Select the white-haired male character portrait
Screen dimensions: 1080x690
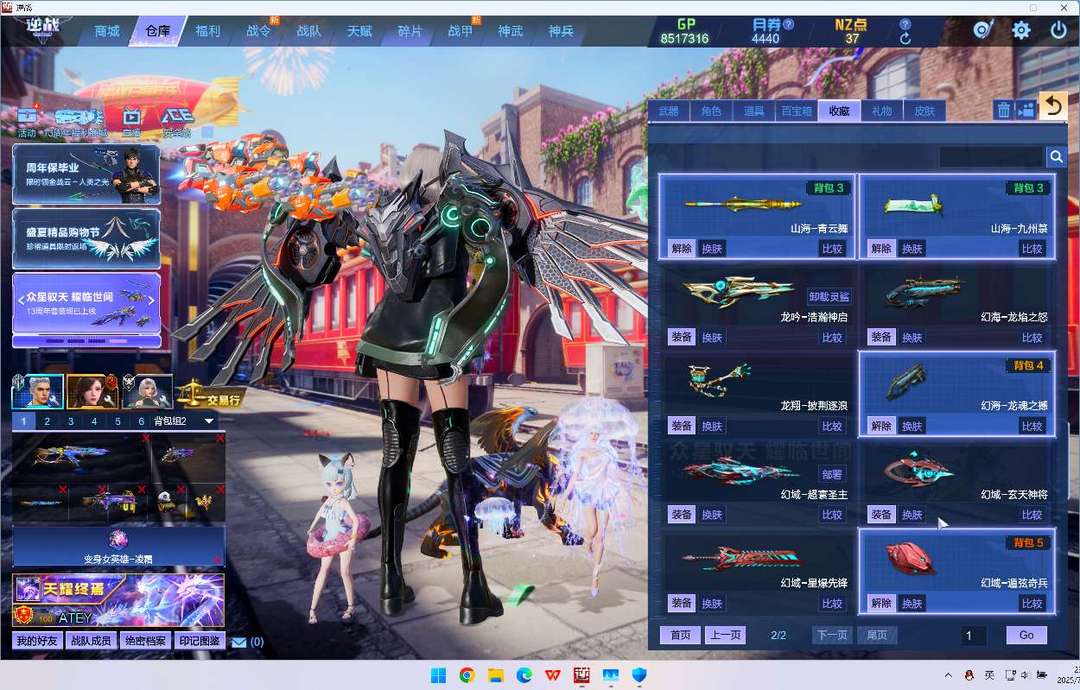tap(39, 391)
